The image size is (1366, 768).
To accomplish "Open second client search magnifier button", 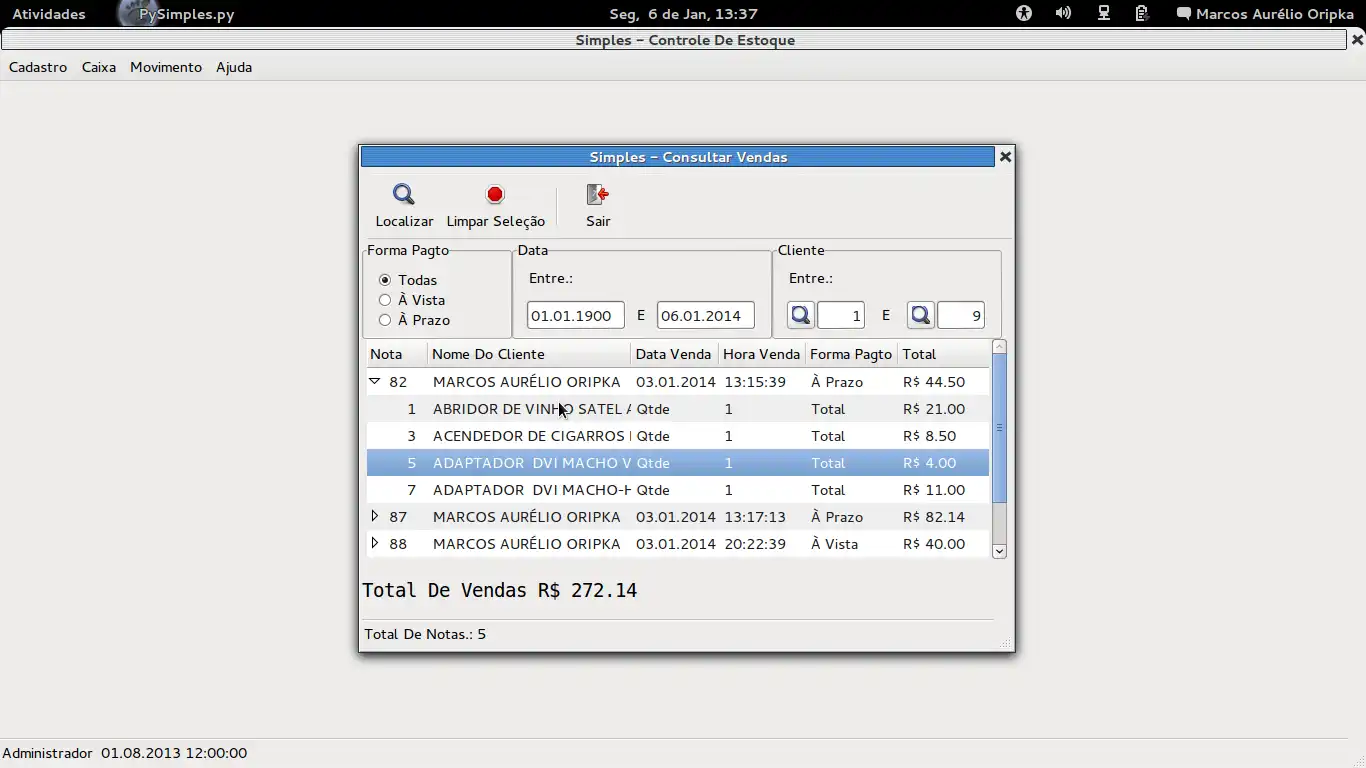I will pyautogui.click(x=921, y=316).
